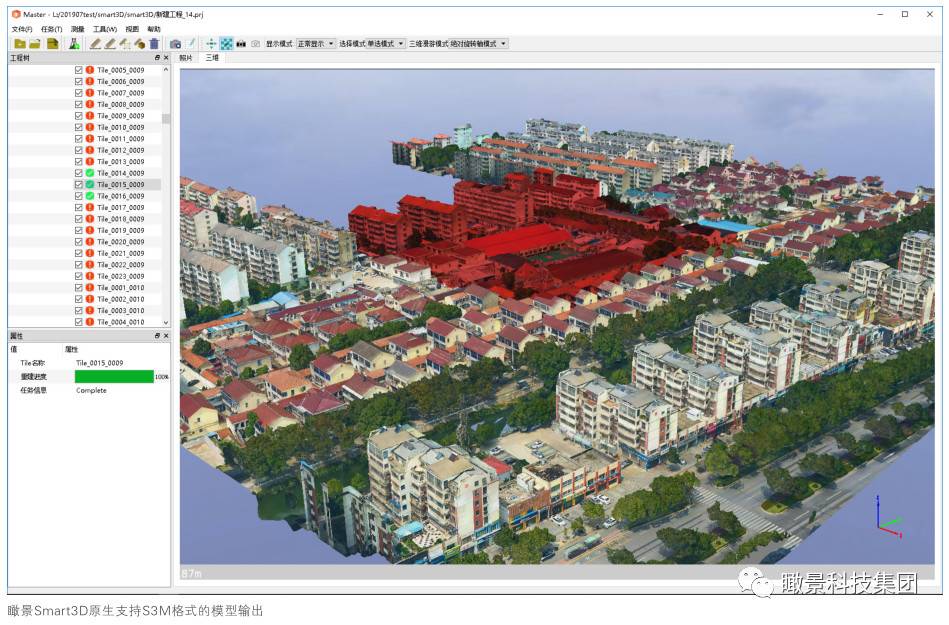Viewport: 949px width, 625px height.
Task: Click the 87m scale label
Action: (191, 573)
